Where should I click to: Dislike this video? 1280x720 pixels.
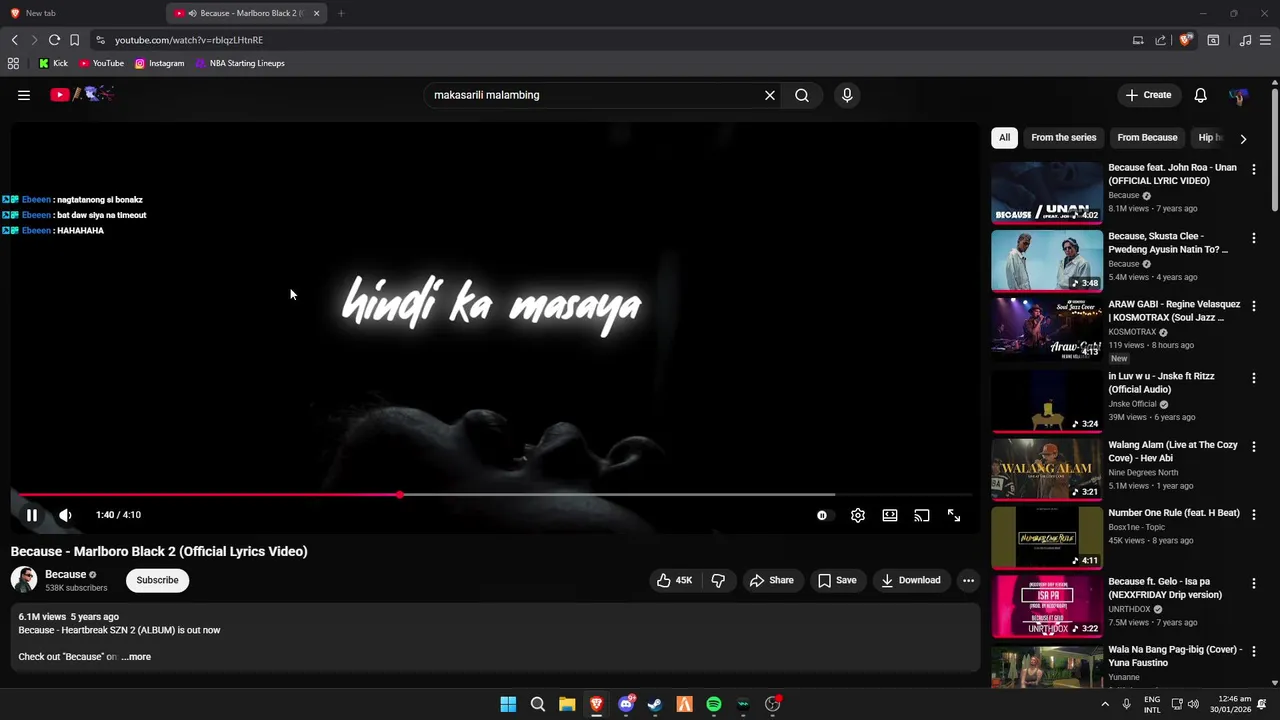click(718, 580)
